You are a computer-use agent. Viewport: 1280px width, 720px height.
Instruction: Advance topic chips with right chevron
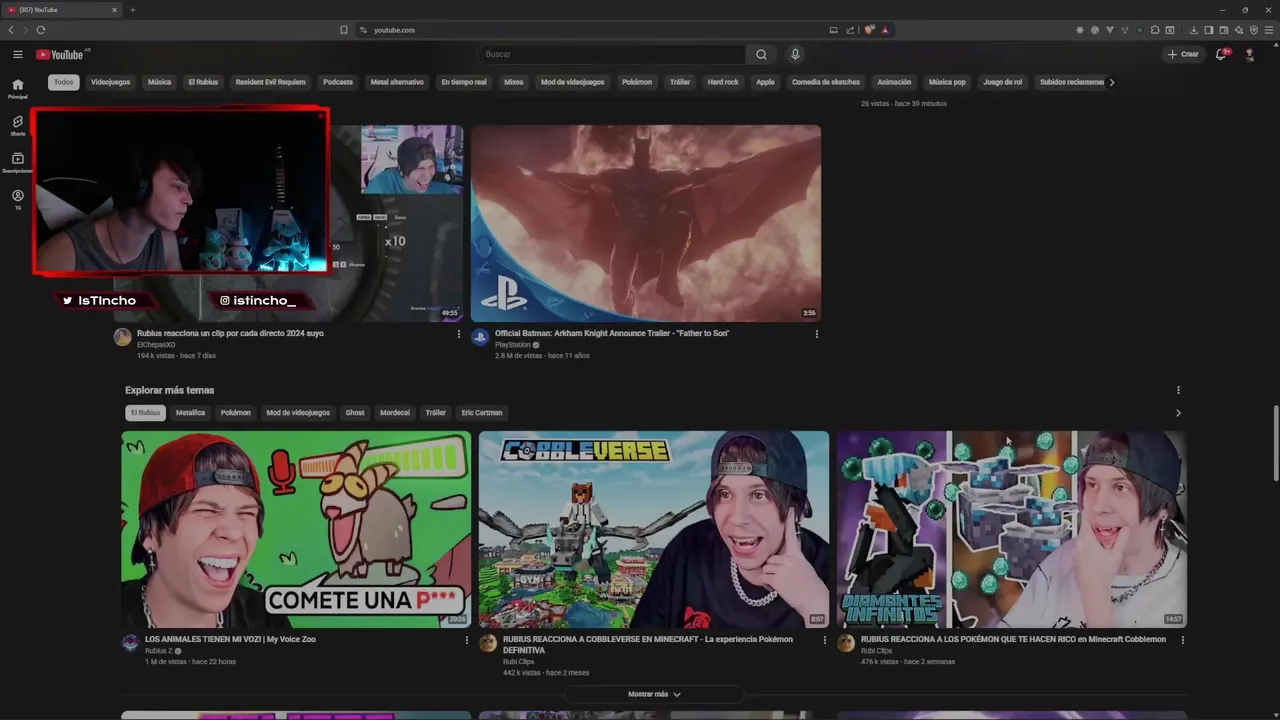coord(1178,413)
